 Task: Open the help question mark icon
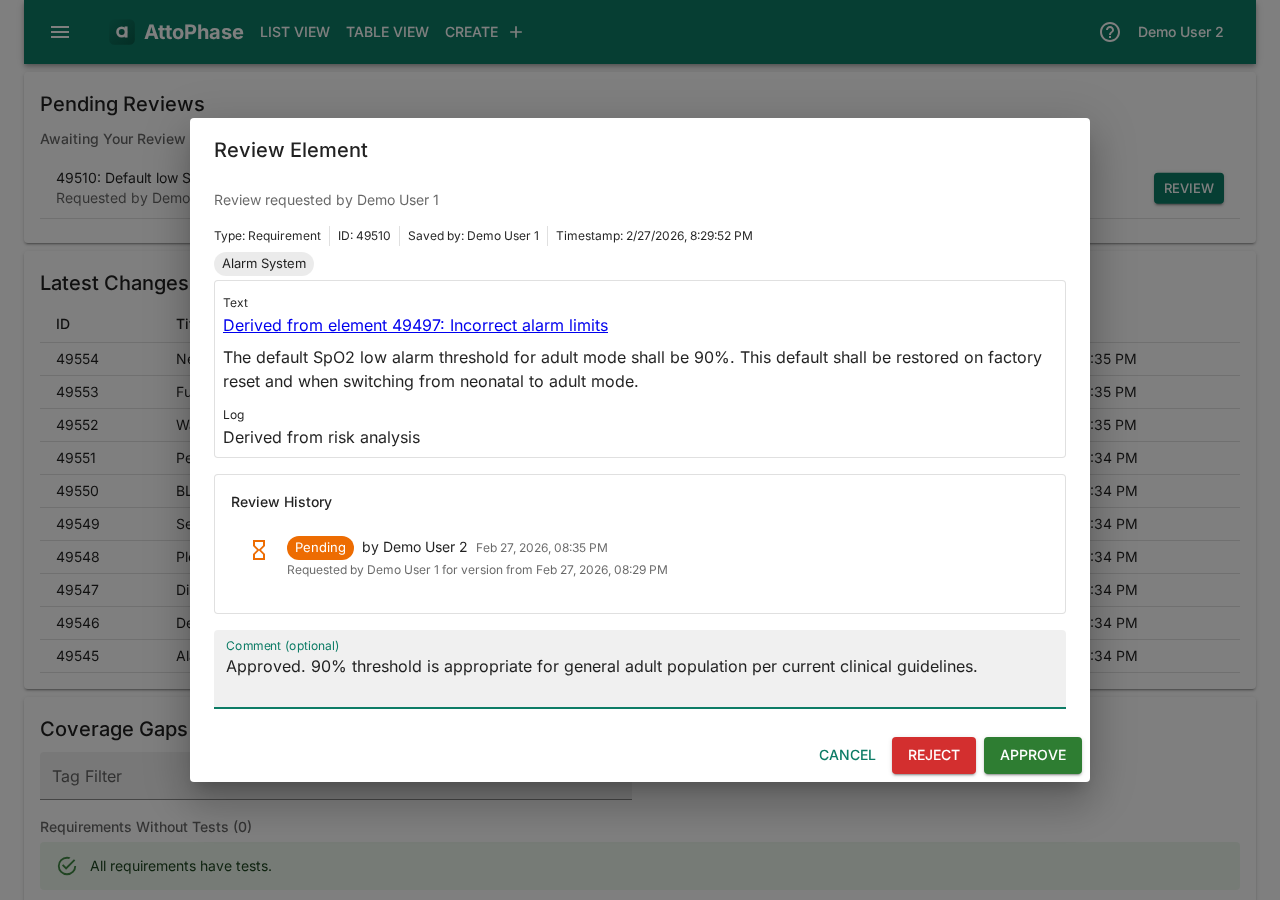pos(1108,31)
